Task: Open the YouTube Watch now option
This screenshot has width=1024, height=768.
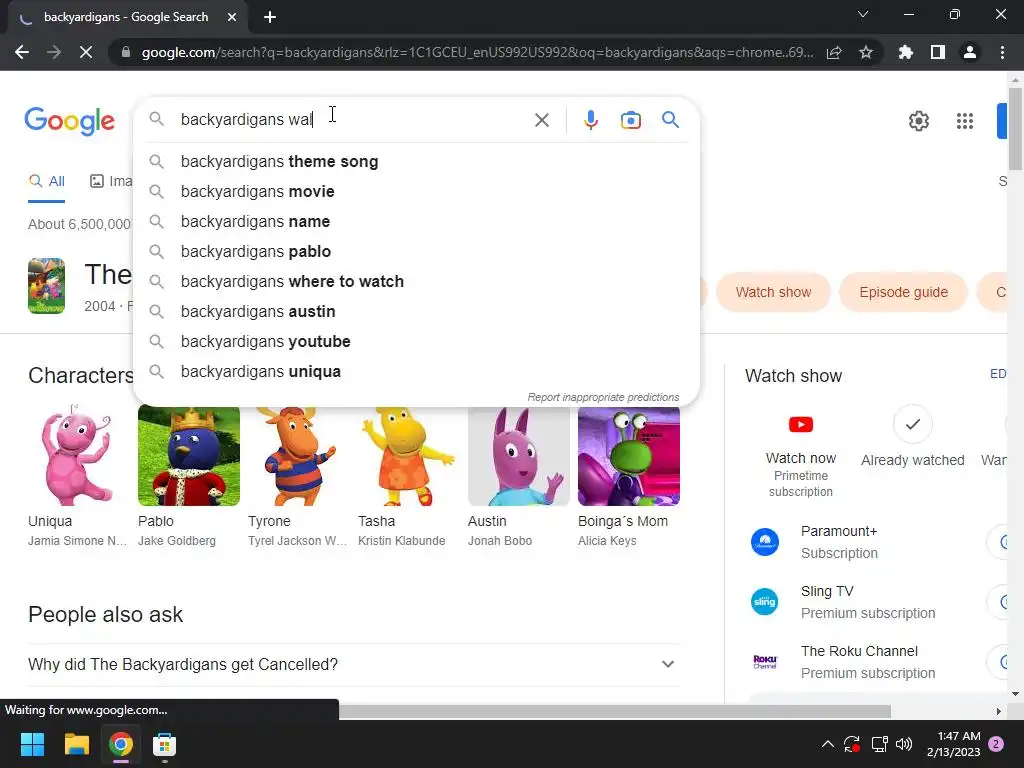Action: [801, 456]
